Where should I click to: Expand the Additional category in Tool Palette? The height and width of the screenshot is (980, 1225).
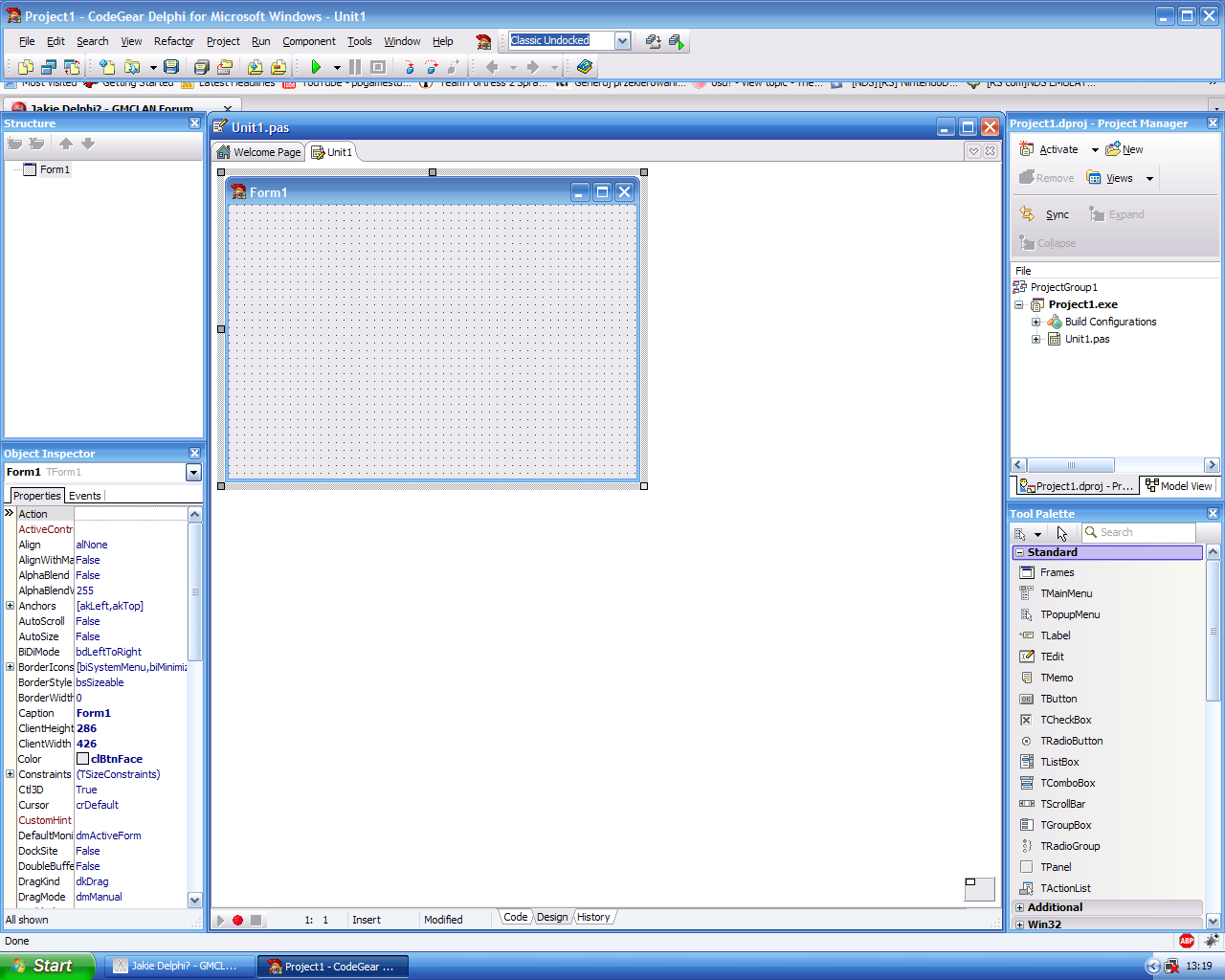pyautogui.click(x=1020, y=907)
